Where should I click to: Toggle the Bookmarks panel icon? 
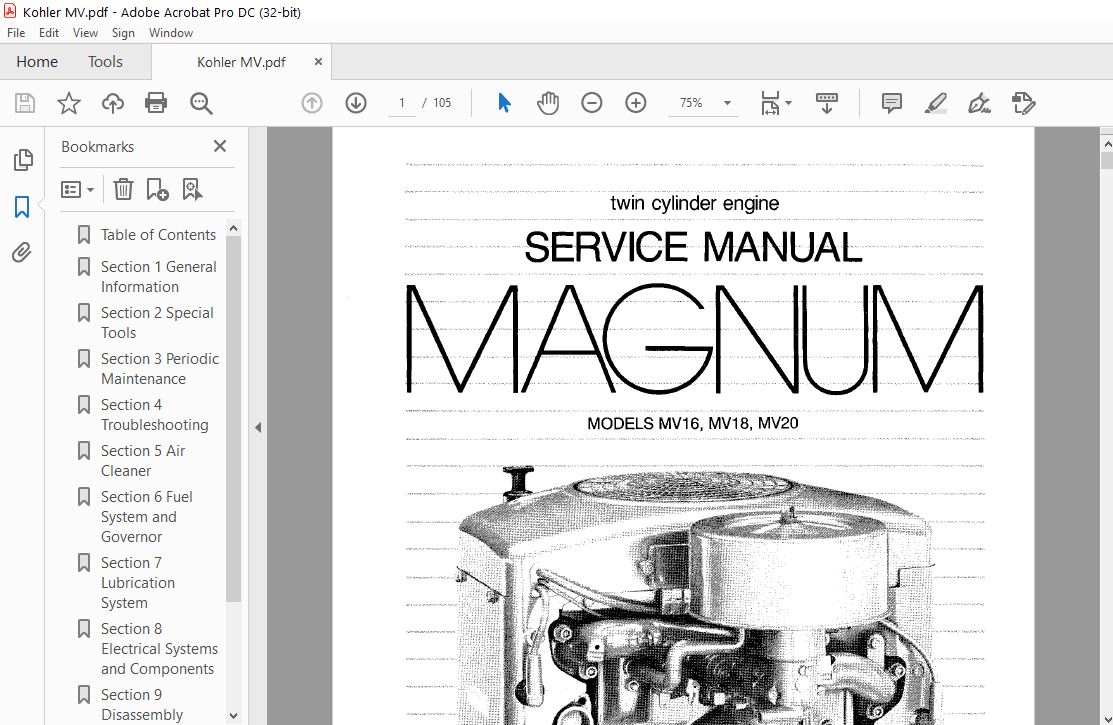(22, 207)
